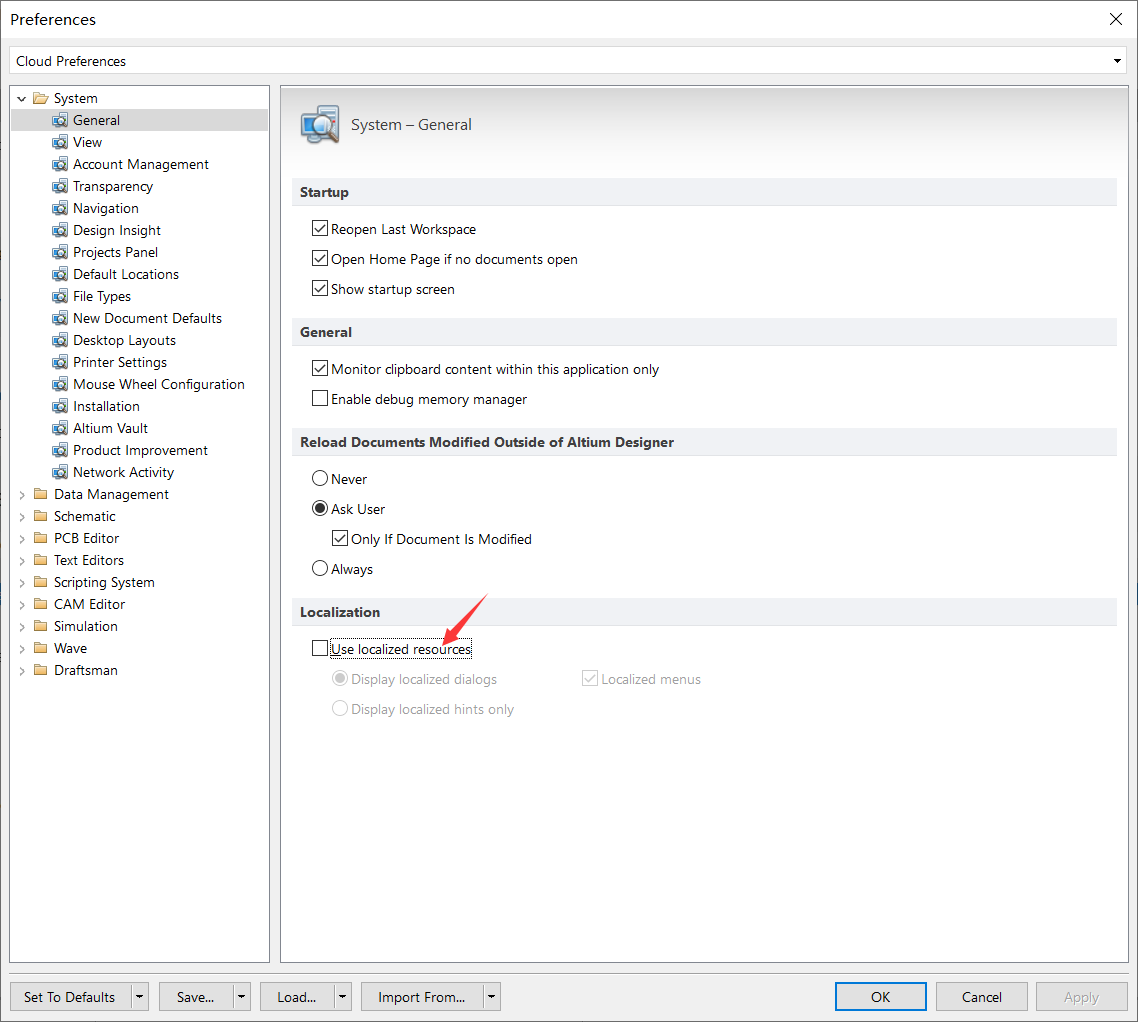Select the Always reload radio button
This screenshot has height=1022, width=1138.
coord(319,568)
